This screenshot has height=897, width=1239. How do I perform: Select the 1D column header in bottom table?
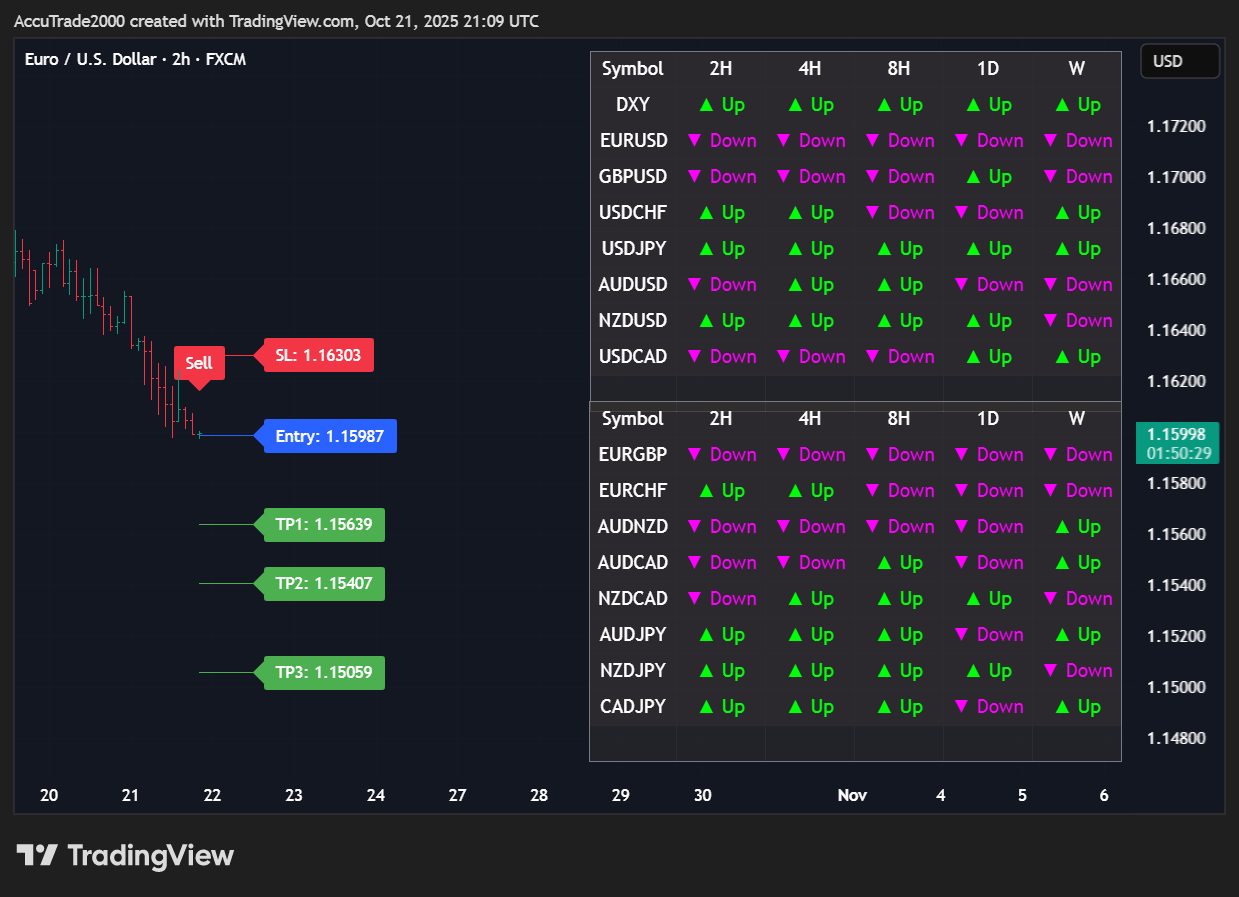pos(988,419)
